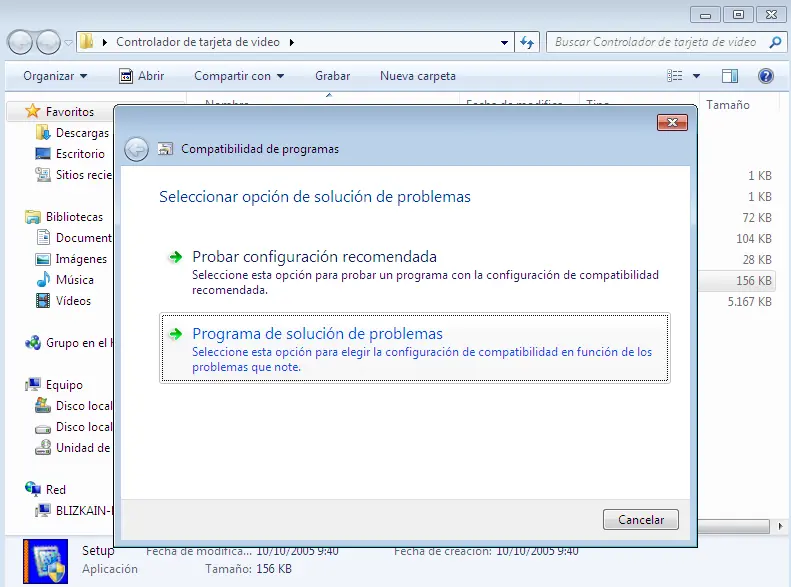The height and width of the screenshot is (587, 791).
Task: Open first Disco local drive
Action: coord(74,406)
